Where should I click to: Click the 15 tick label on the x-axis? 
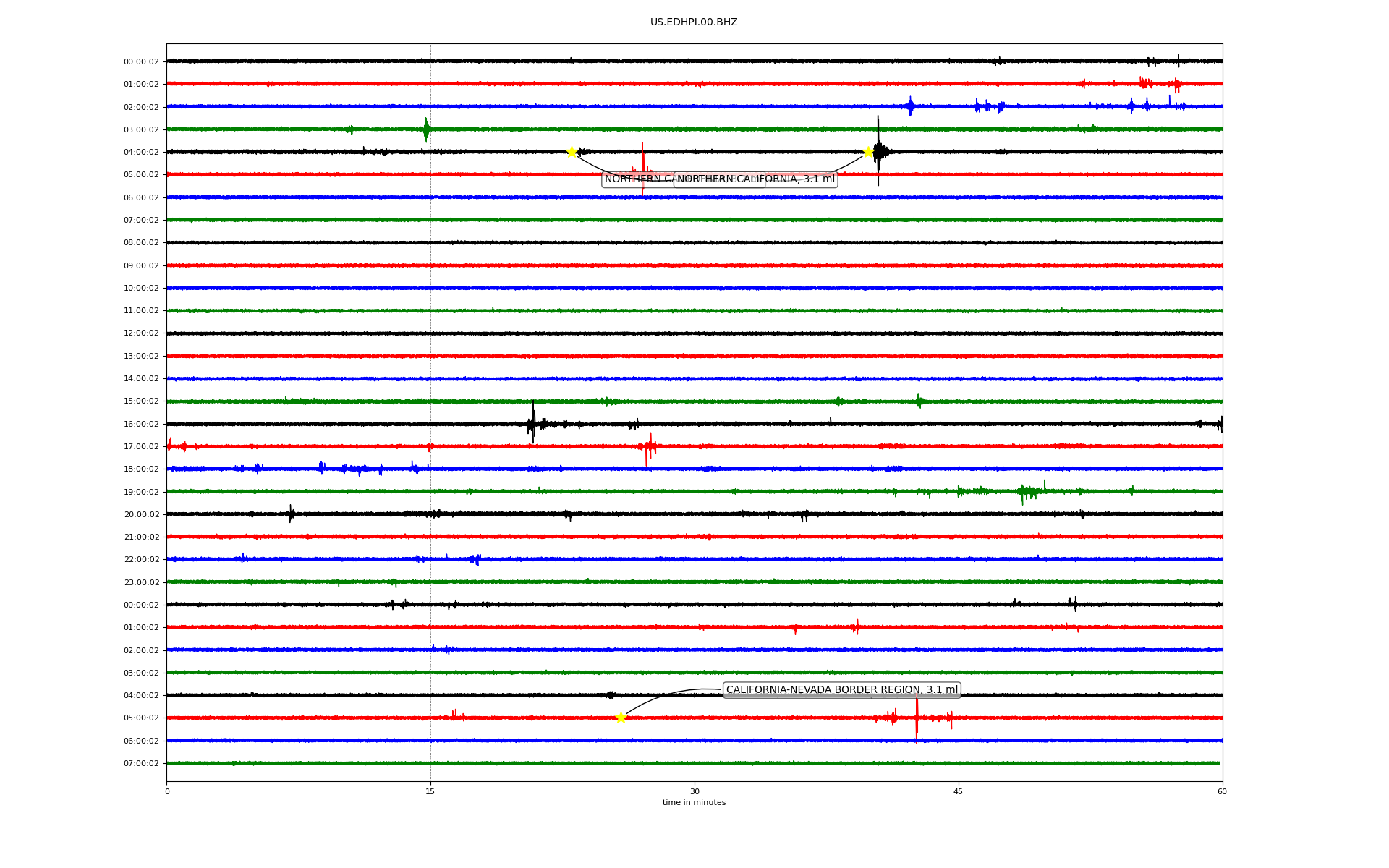(430, 791)
